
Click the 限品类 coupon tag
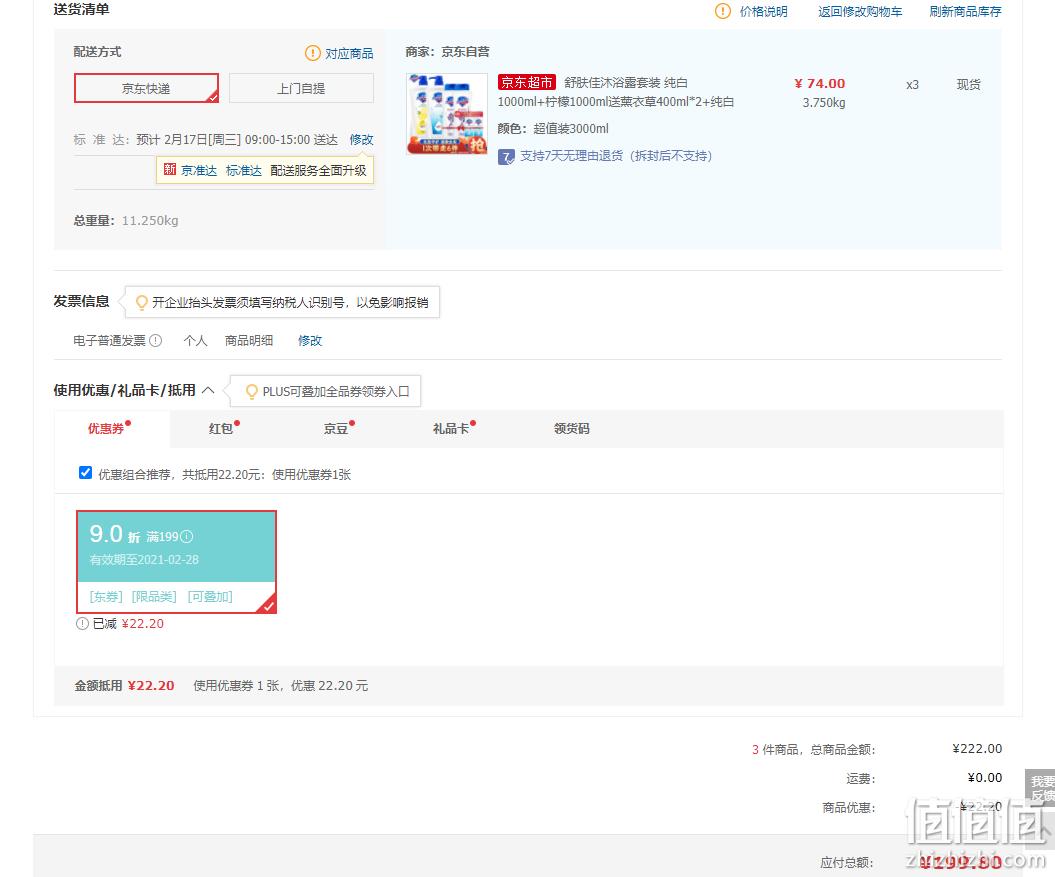(154, 596)
